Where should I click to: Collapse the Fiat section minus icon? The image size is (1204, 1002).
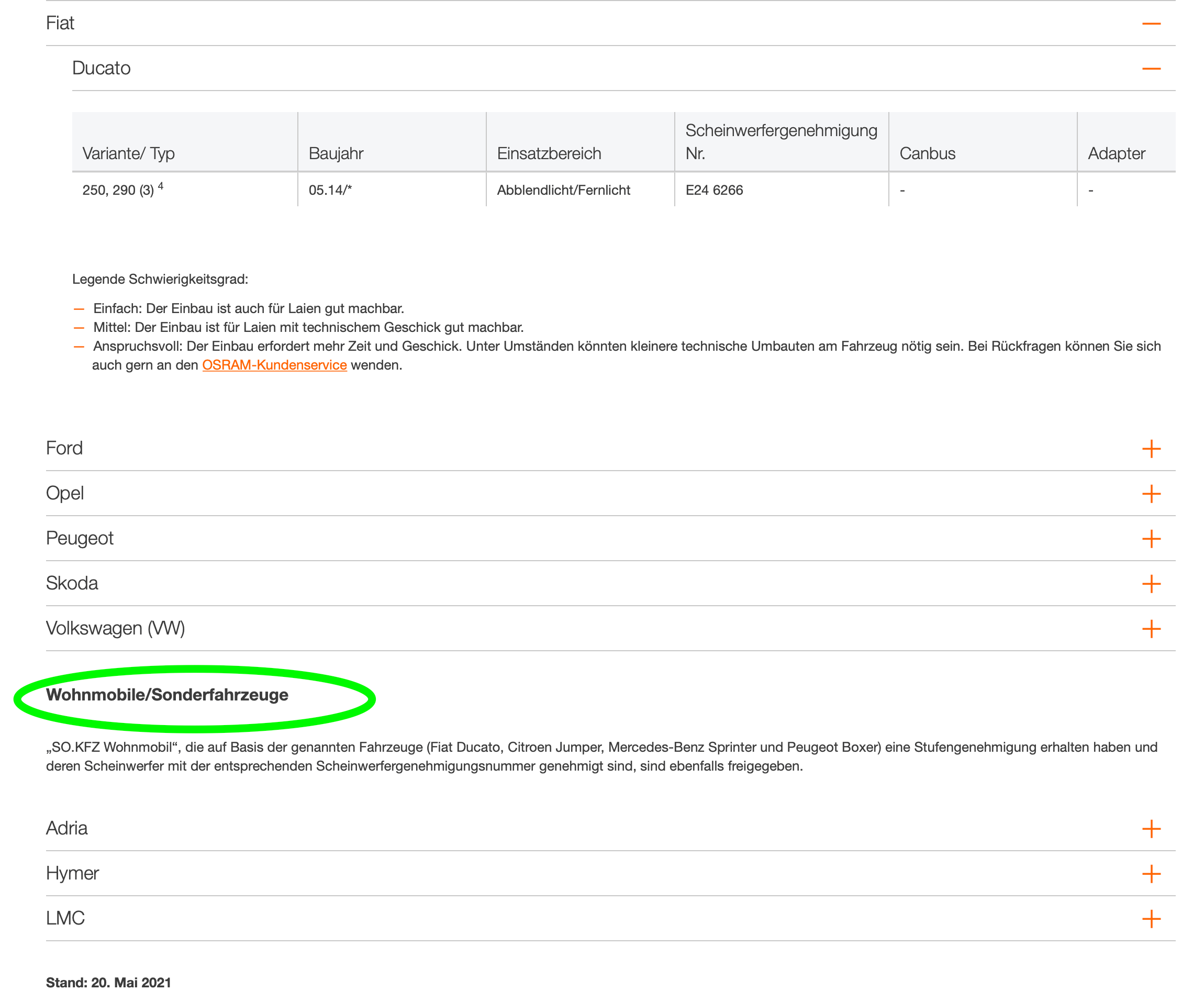point(1151,24)
